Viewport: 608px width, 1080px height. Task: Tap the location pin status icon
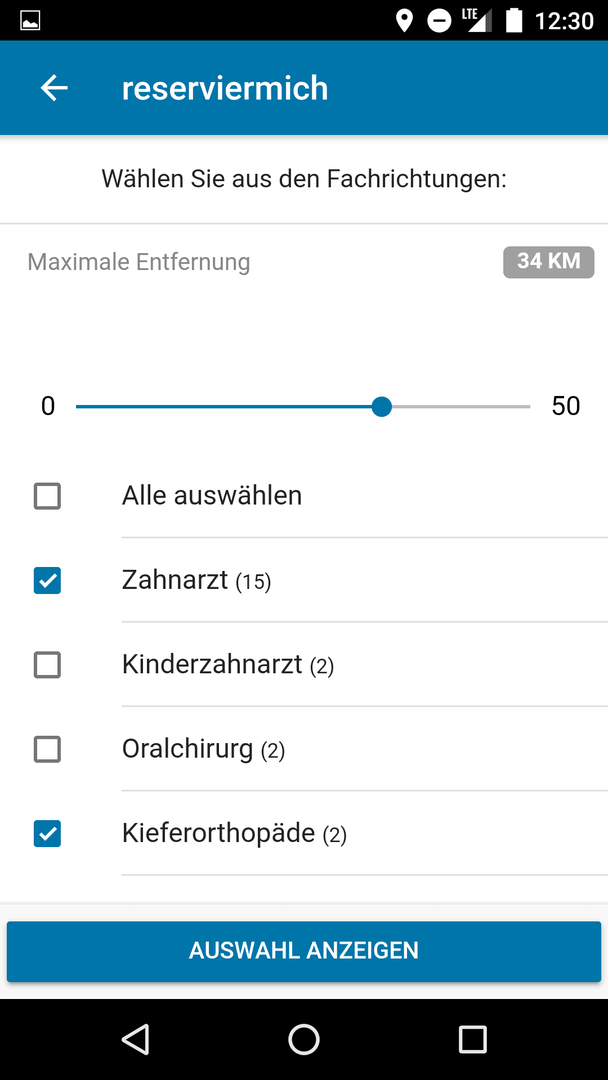click(404, 21)
